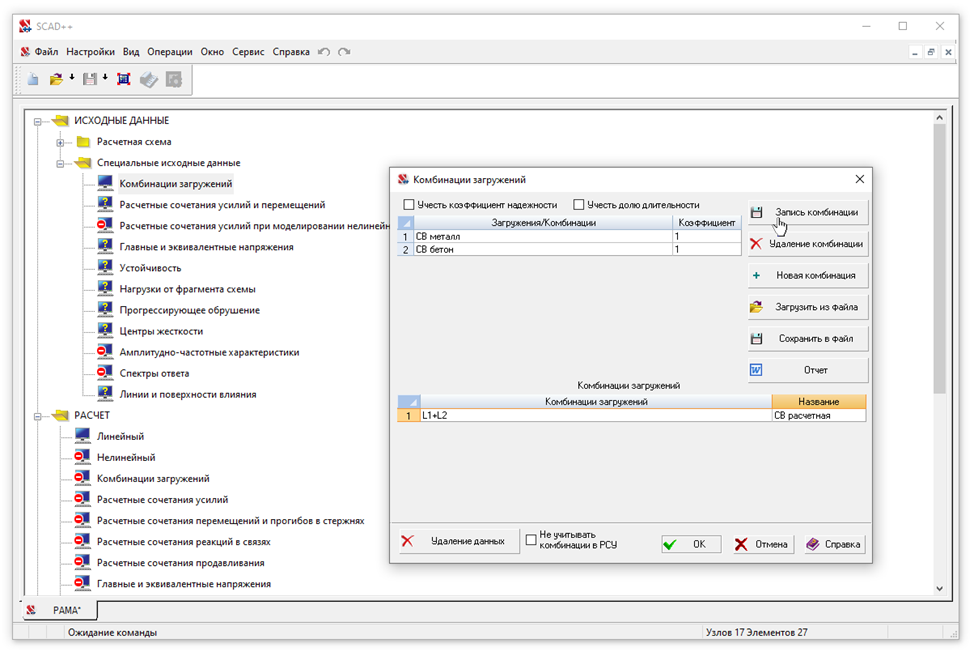The width and height of the screenshot is (974, 652).
Task: Click icon beside Линии и поверхности влияния
Action: click(105, 394)
